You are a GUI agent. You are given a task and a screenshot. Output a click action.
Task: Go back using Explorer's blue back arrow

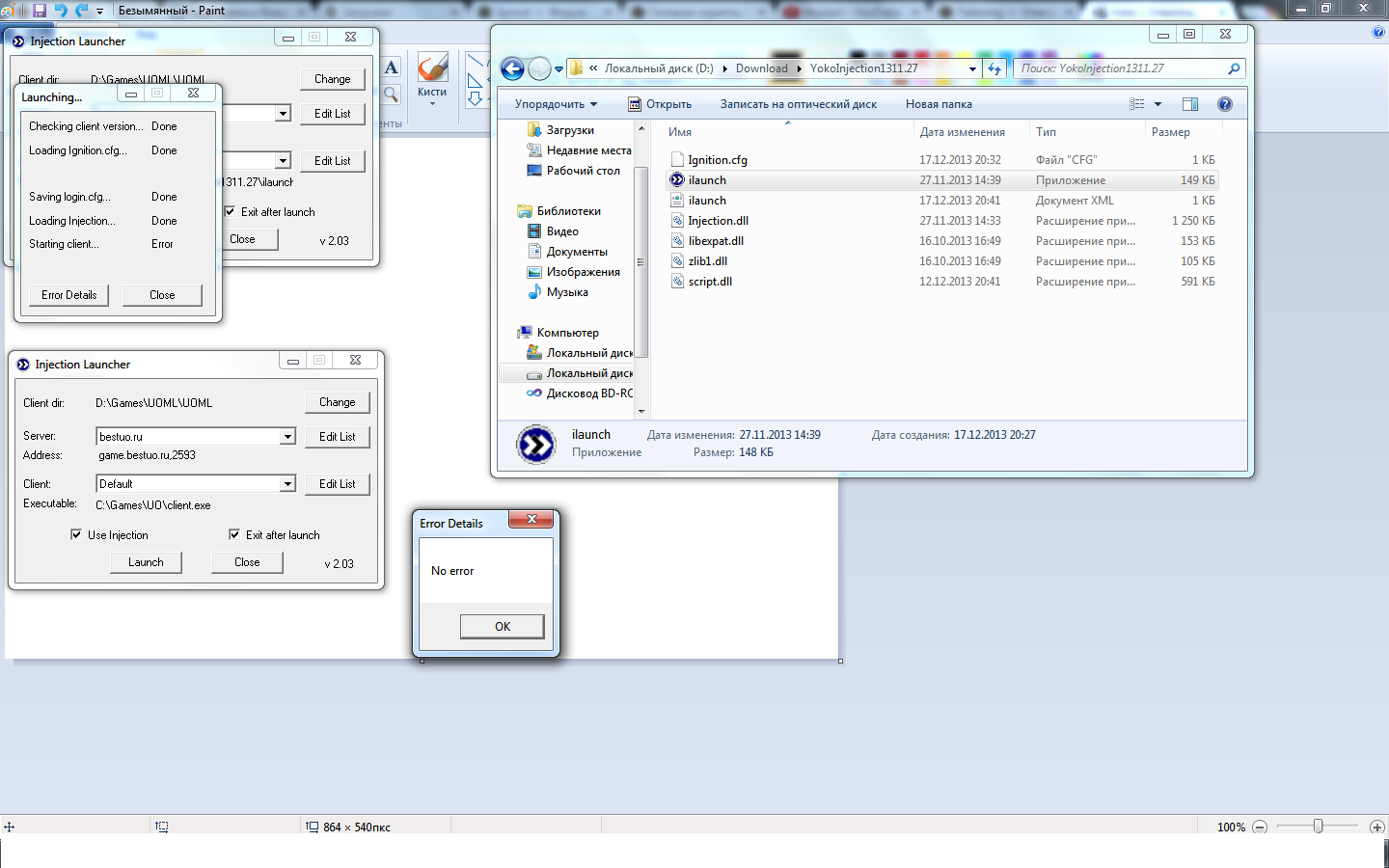tap(513, 68)
